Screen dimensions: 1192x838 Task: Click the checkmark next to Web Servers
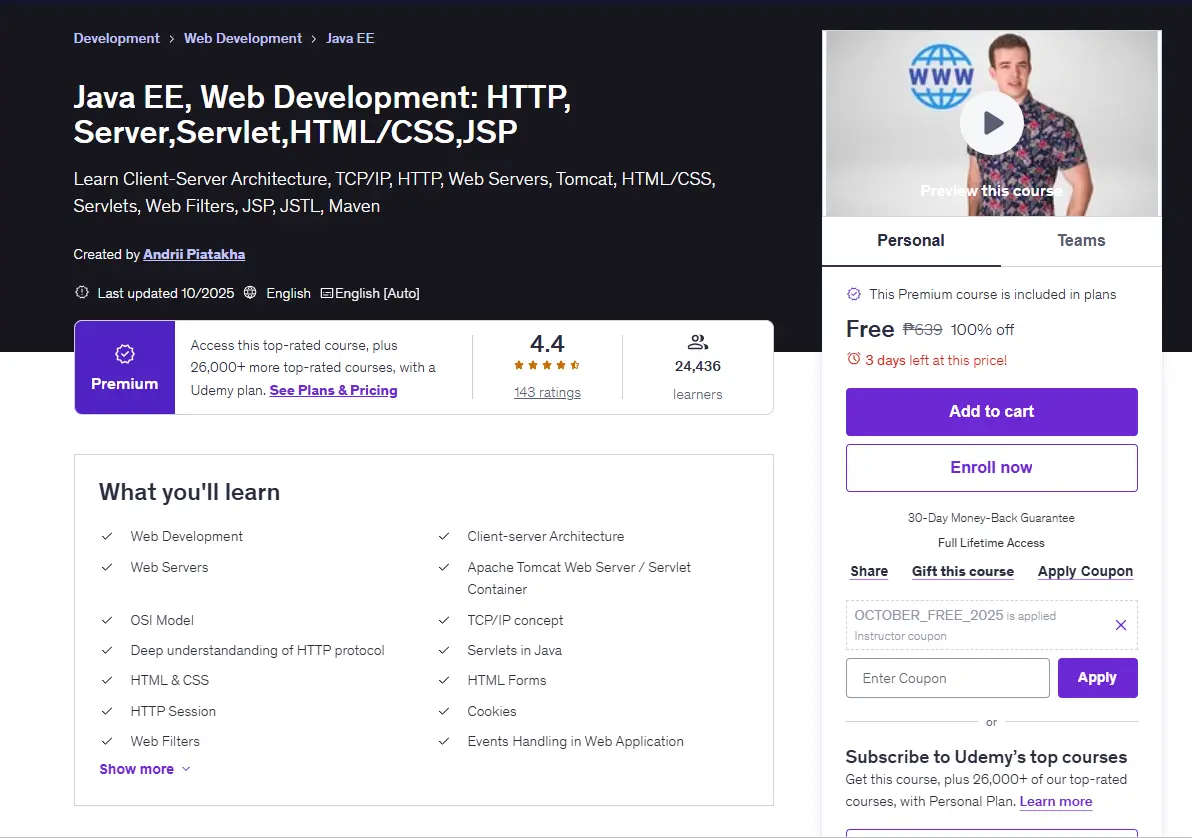(x=107, y=567)
